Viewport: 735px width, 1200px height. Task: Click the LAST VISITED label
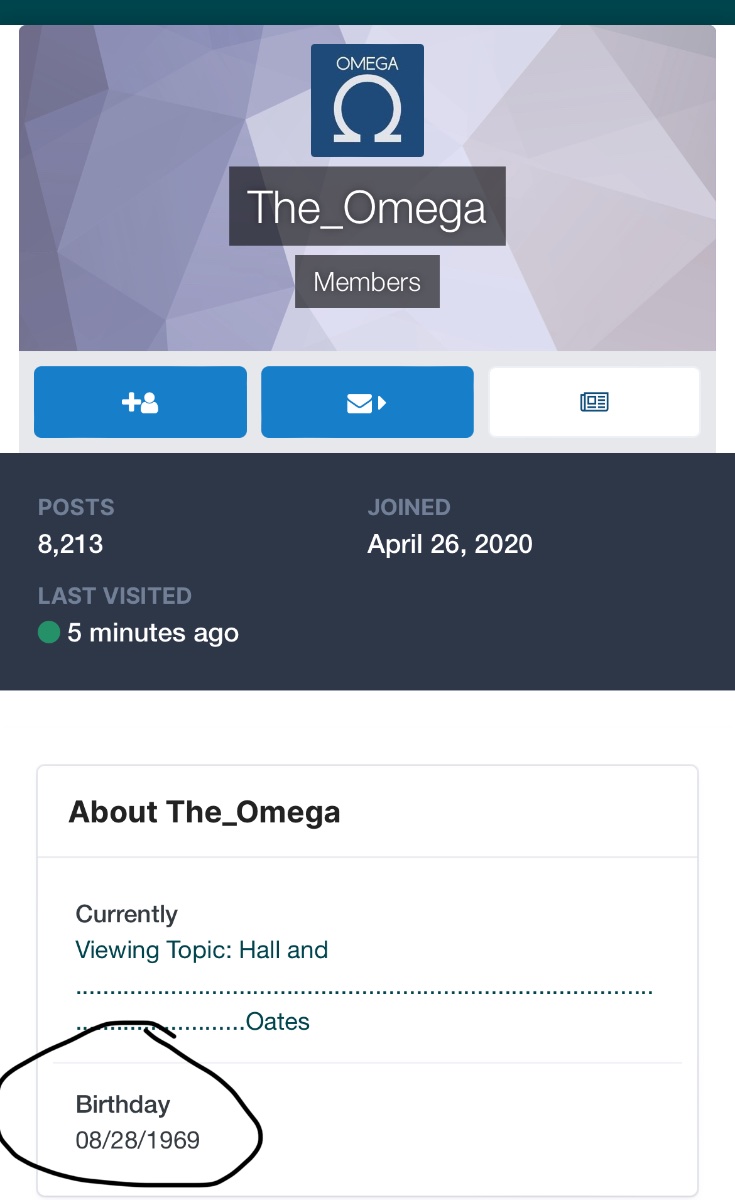pos(114,596)
